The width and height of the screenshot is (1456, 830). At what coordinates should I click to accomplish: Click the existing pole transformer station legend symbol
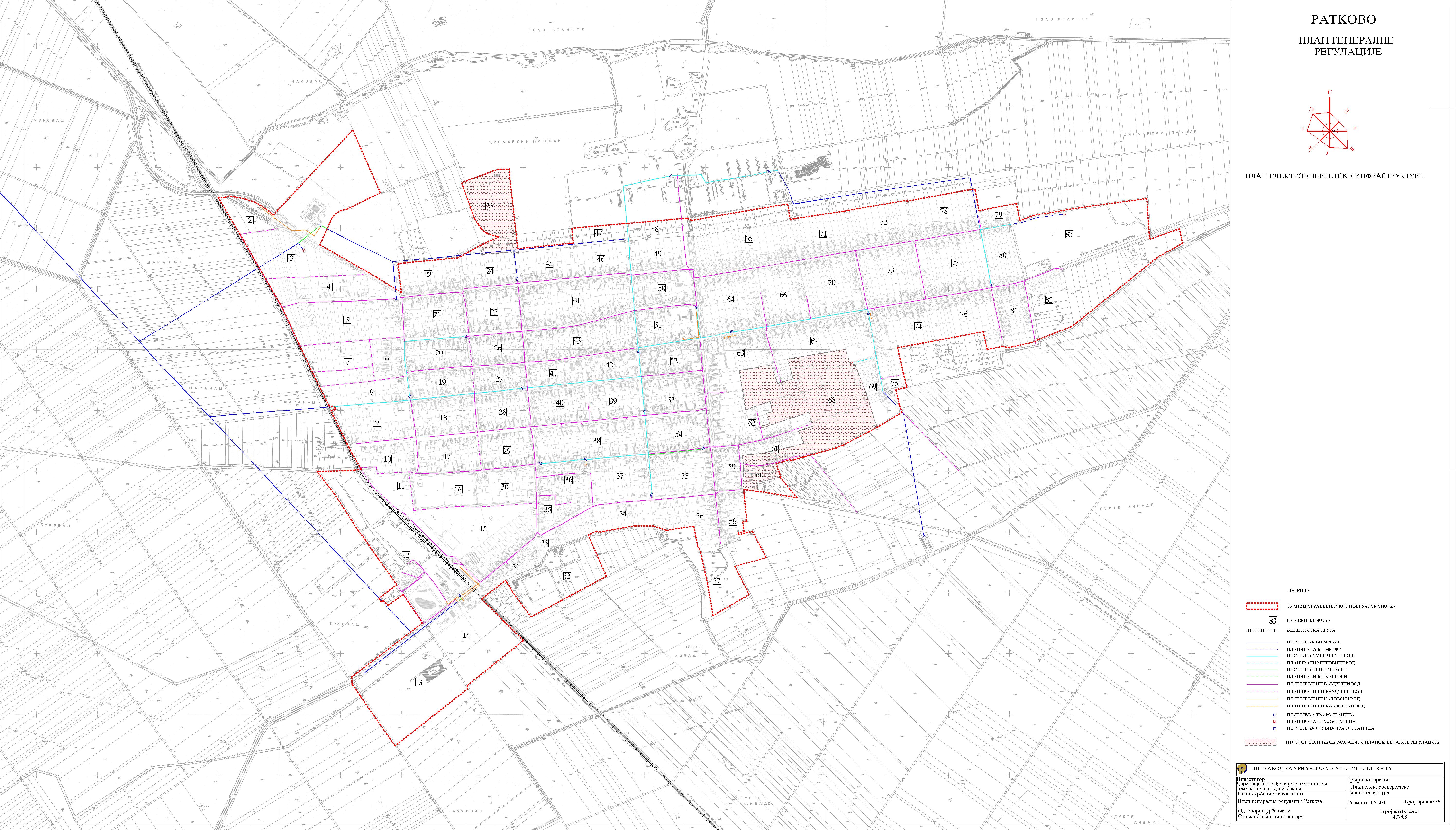point(1275,729)
